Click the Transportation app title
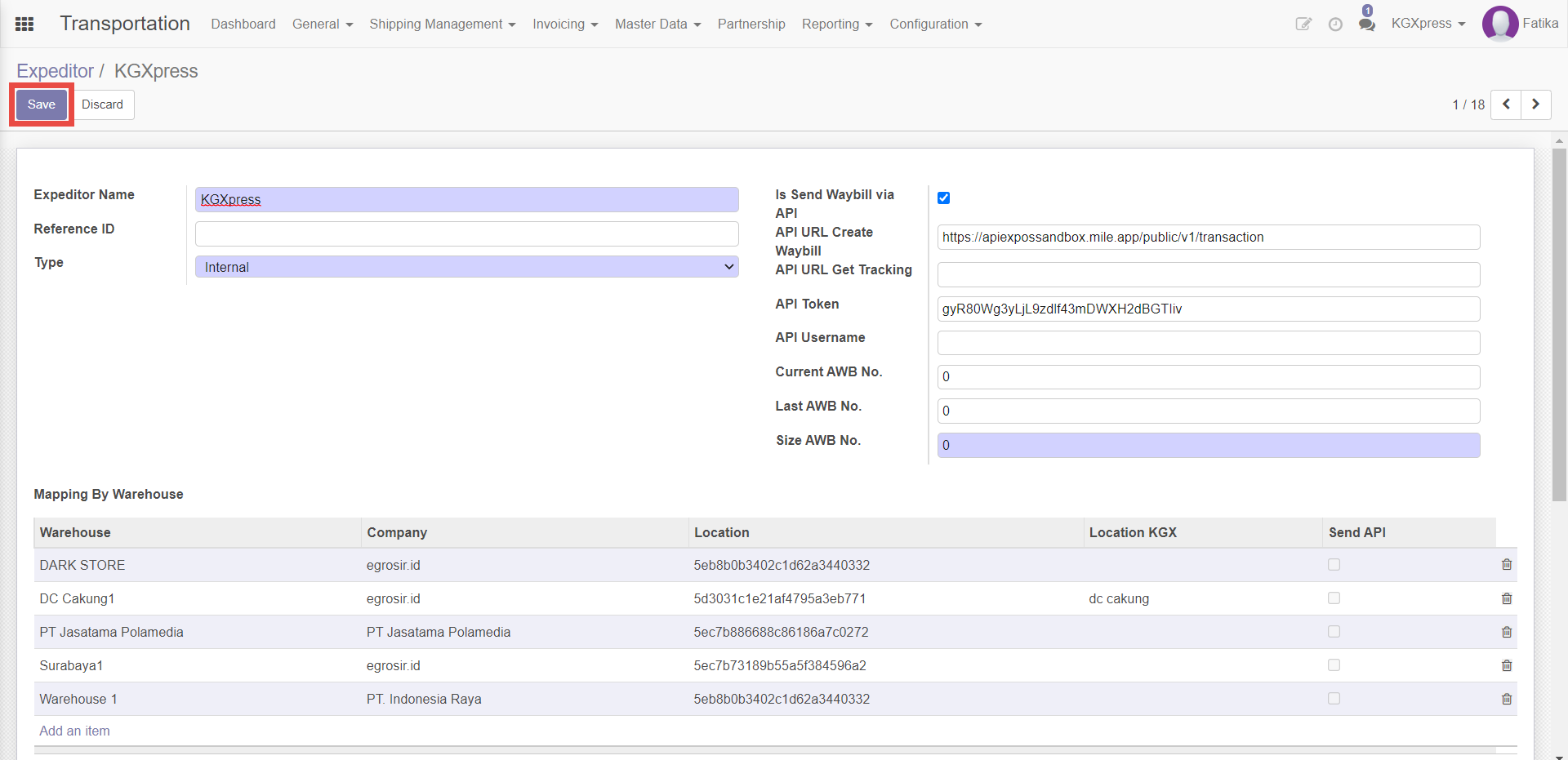 coord(125,24)
